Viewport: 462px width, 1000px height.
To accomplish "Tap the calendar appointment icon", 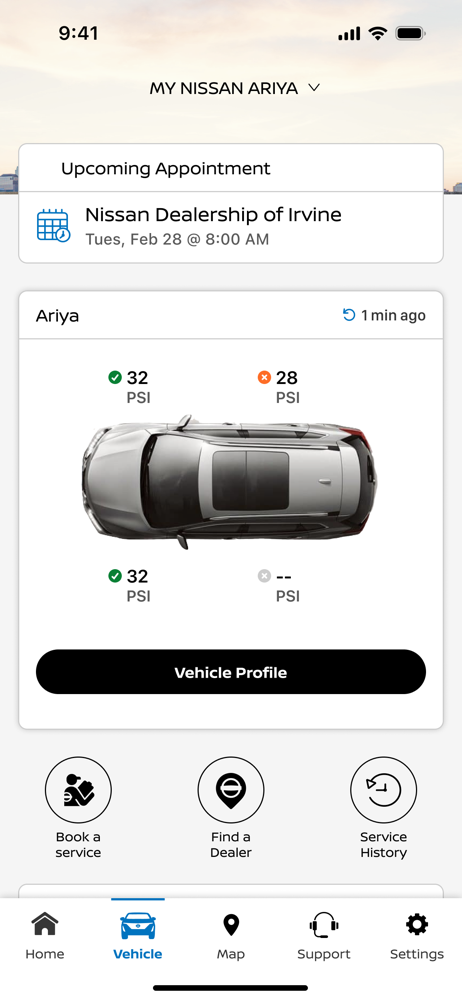I will pos(53,226).
